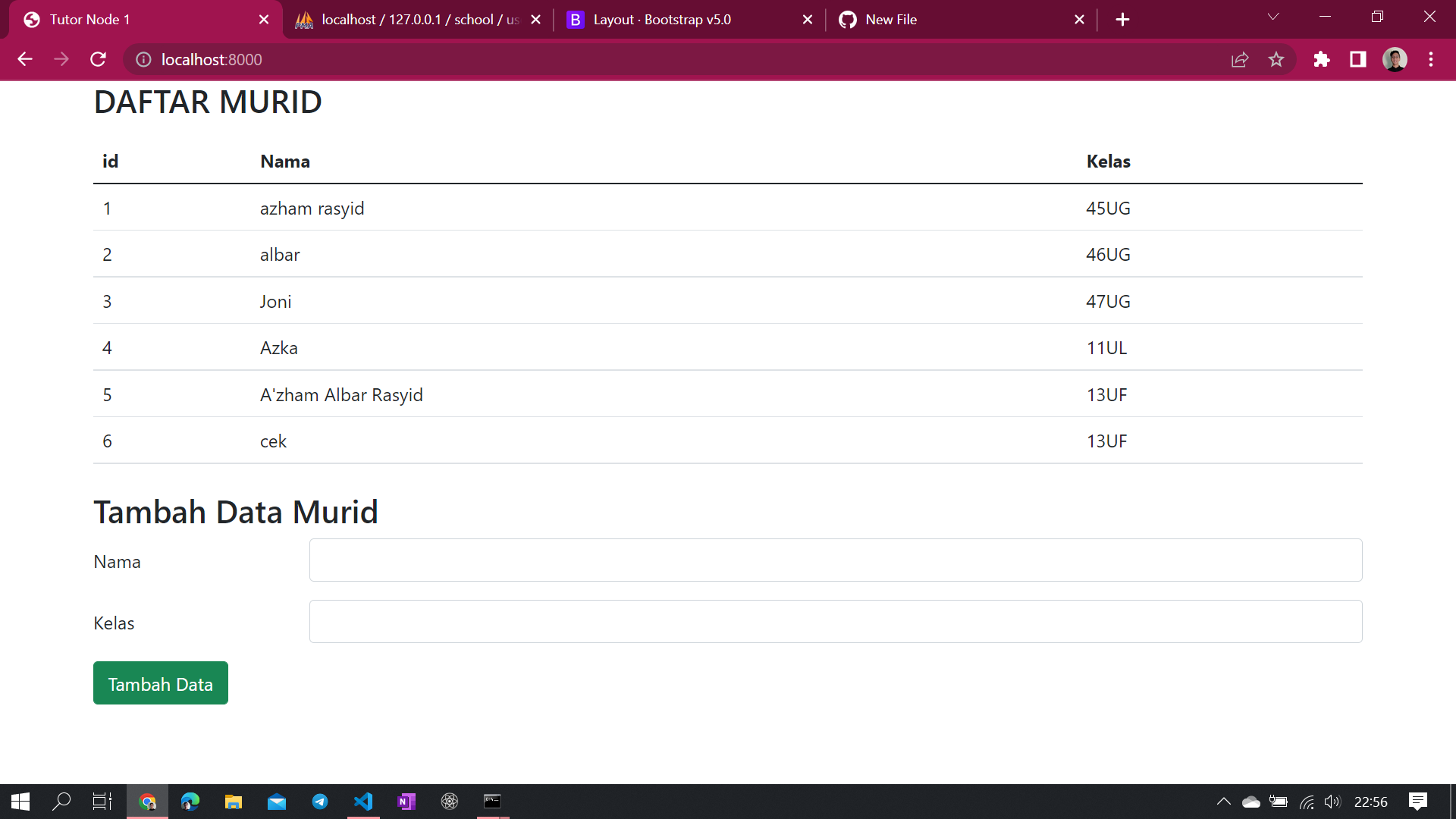Open a new browser tab
This screenshot has height=819, width=1456.
(x=1122, y=20)
